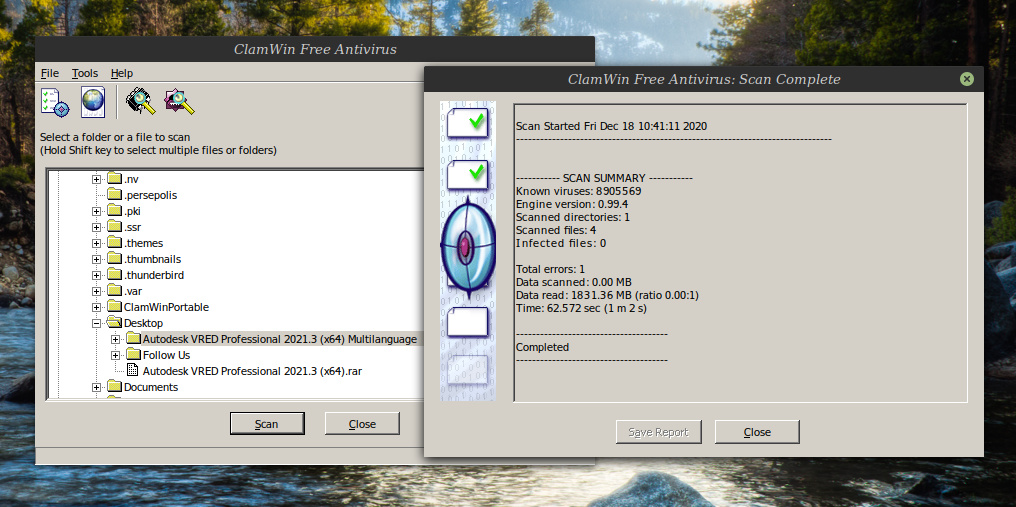Click Close button in ClamWin main window
1016x507 pixels.
click(362, 424)
